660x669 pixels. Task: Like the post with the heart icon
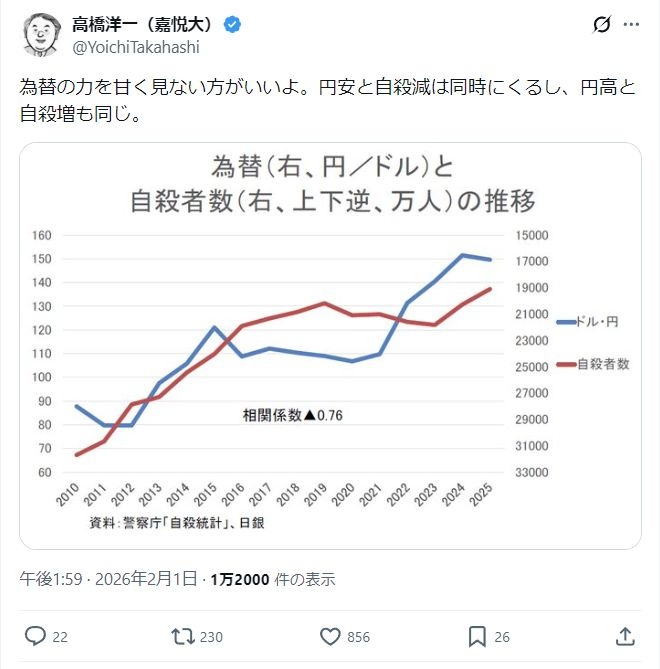tap(330, 636)
